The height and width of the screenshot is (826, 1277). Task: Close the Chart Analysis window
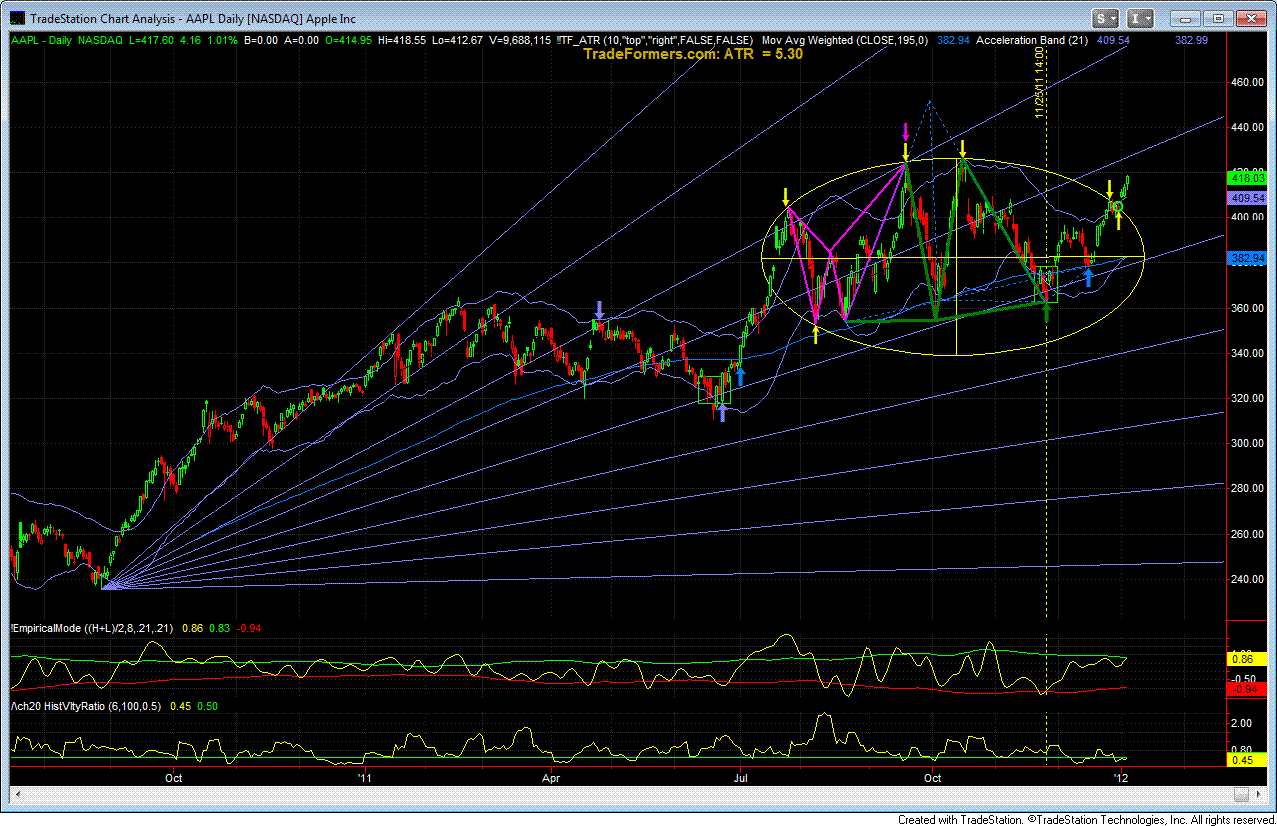(x=1251, y=18)
